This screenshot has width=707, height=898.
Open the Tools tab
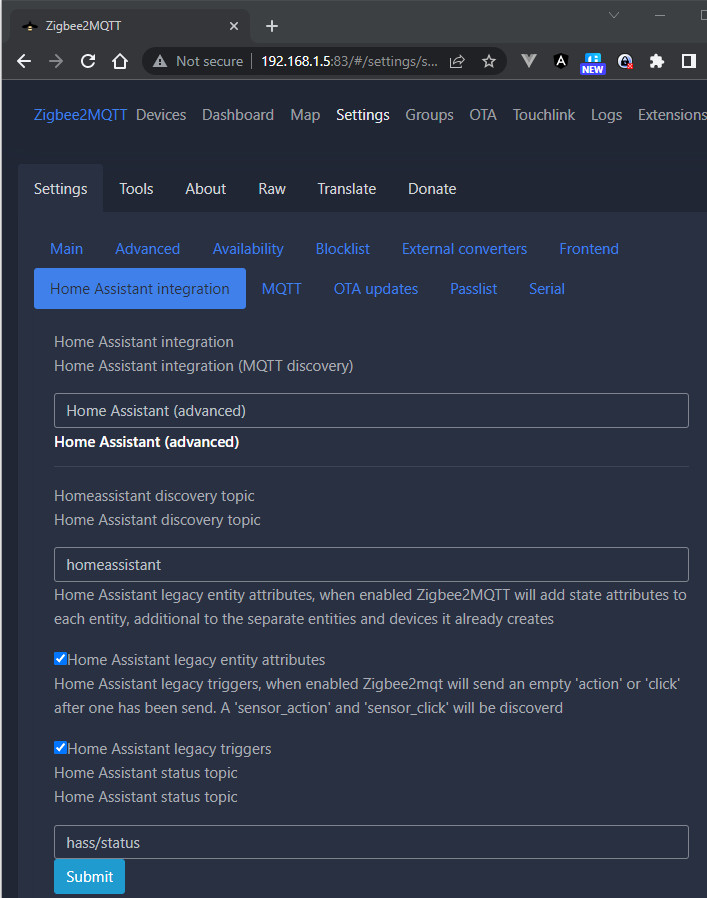click(136, 188)
